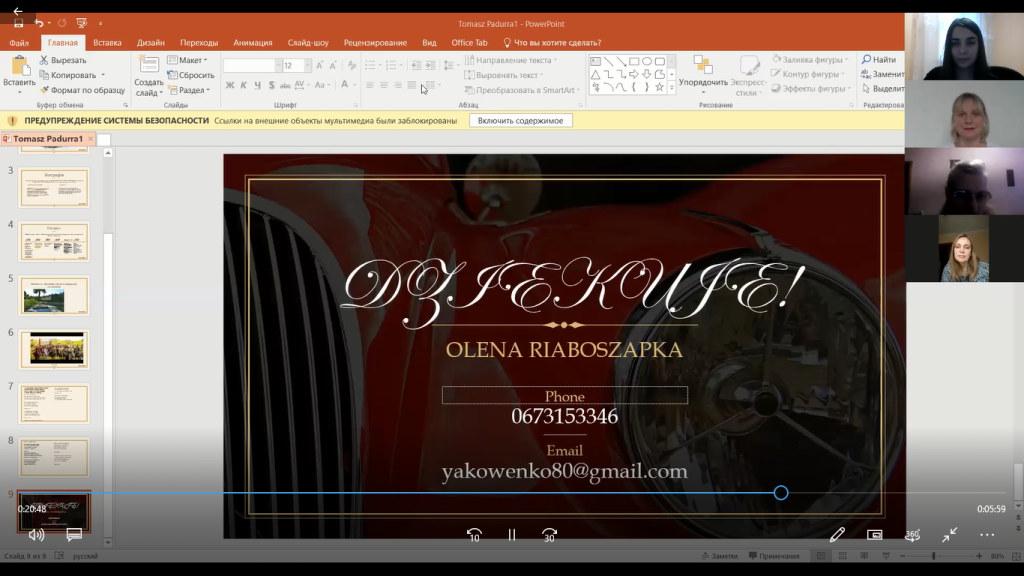The width and height of the screenshot is (1024, 576).
Task: Open the Office Tab ribbon tab
Action: tap(469, 42)
